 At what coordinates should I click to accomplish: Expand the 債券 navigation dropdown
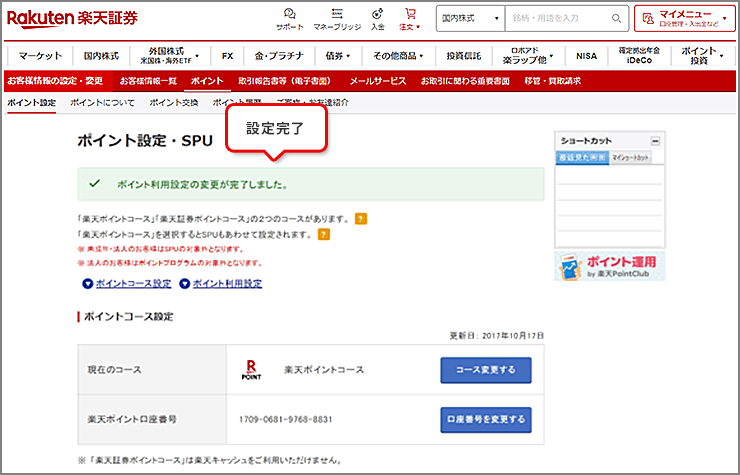338,56
